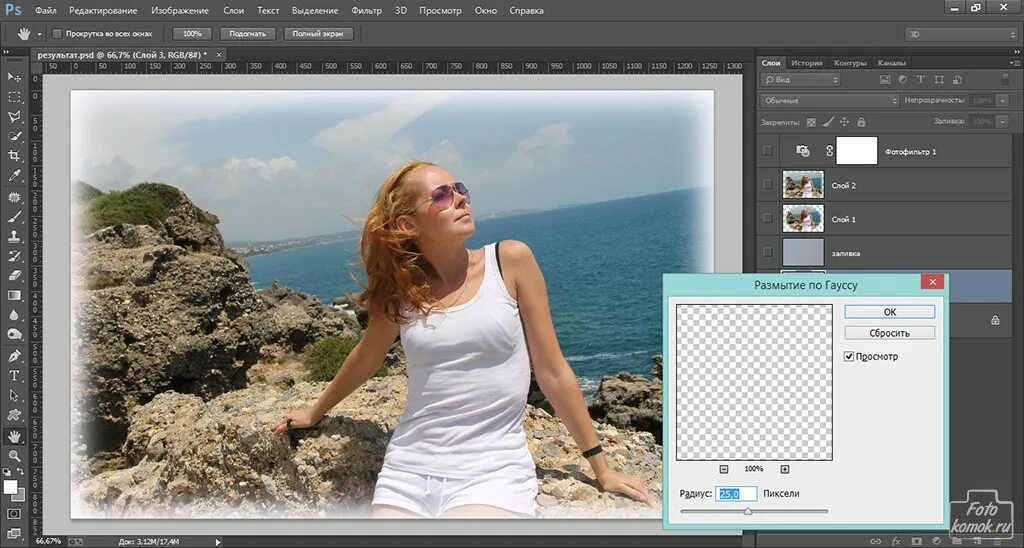The height and width of the screenshot is (548, 1024).
Task: Select the Horizontal Type tool
Action: (14, 375)
